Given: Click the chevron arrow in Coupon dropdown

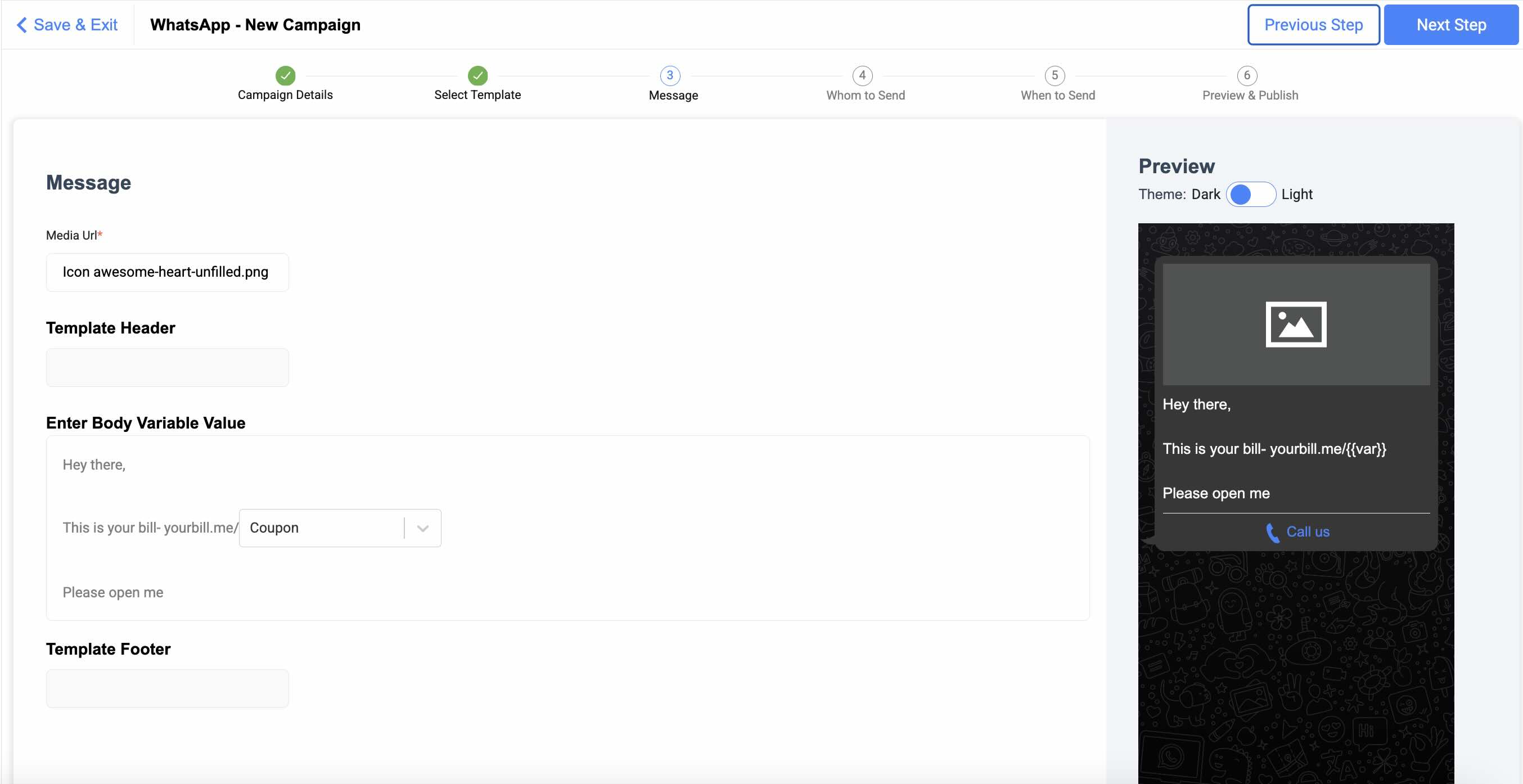Looking at the screenshot, I should 422,529.
